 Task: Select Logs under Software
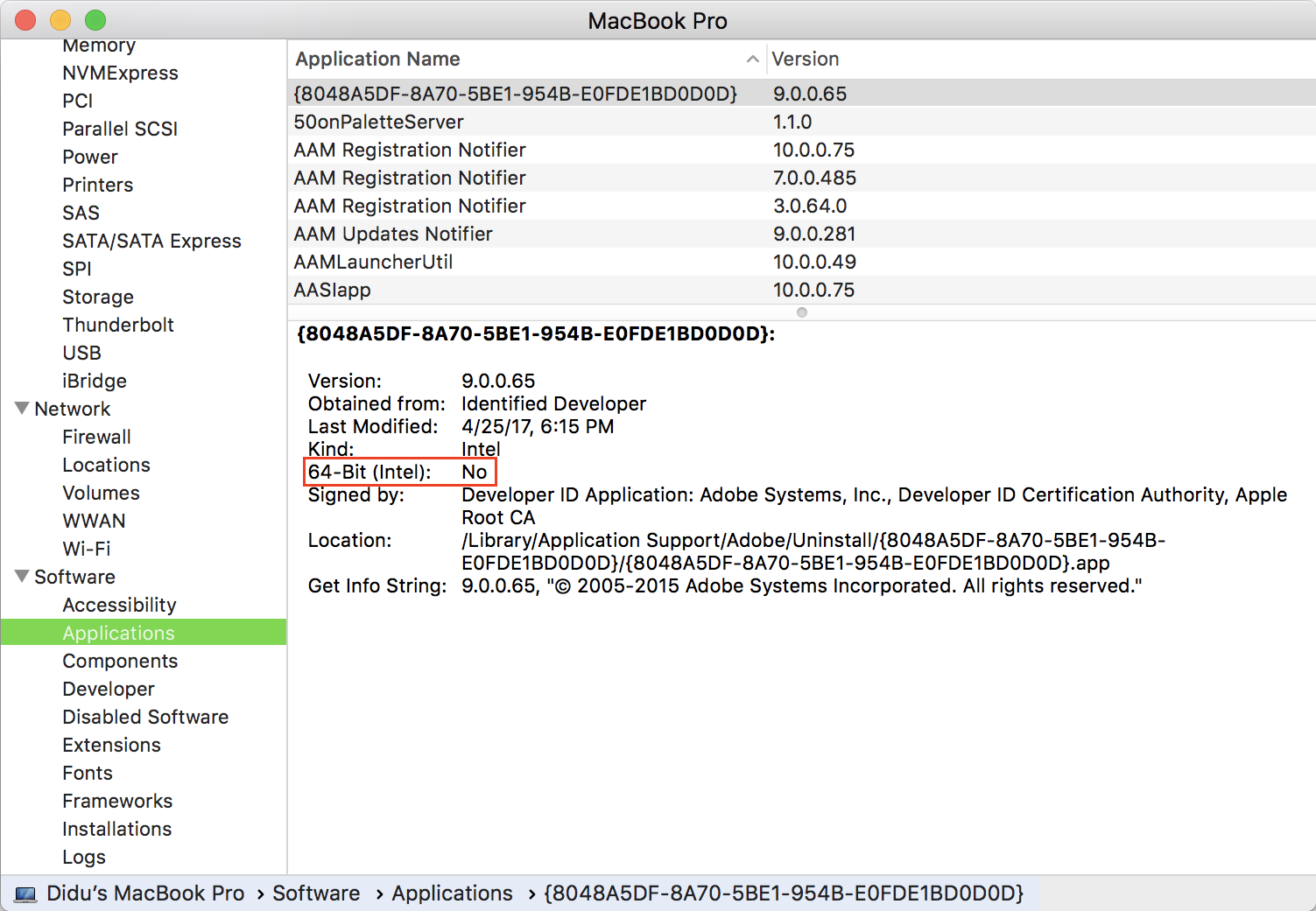pyautogui.click(x=83, y=857)
